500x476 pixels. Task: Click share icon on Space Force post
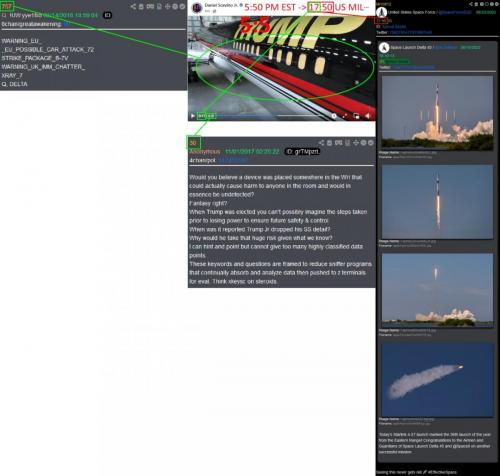471,4
